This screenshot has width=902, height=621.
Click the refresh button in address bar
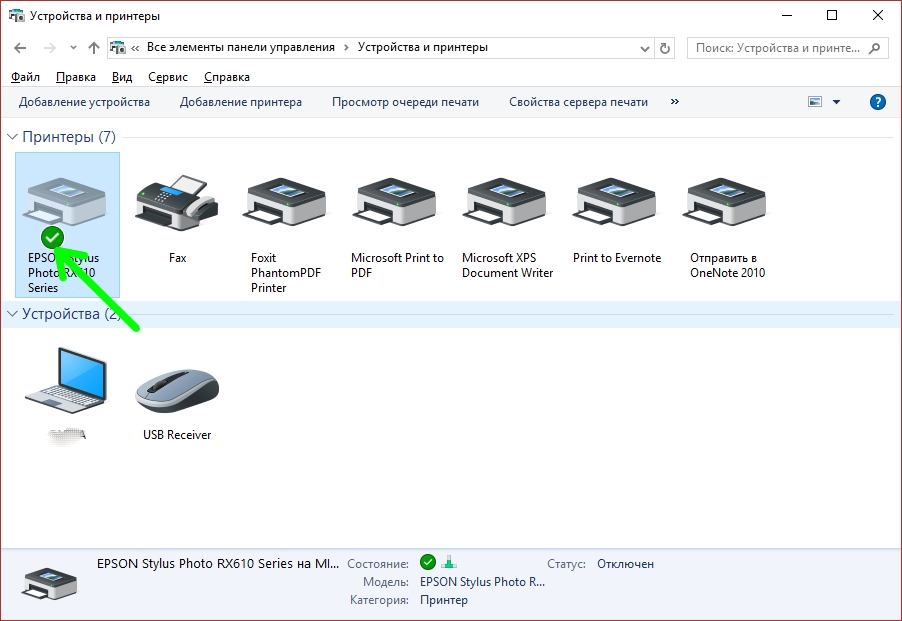pos(665,48)
